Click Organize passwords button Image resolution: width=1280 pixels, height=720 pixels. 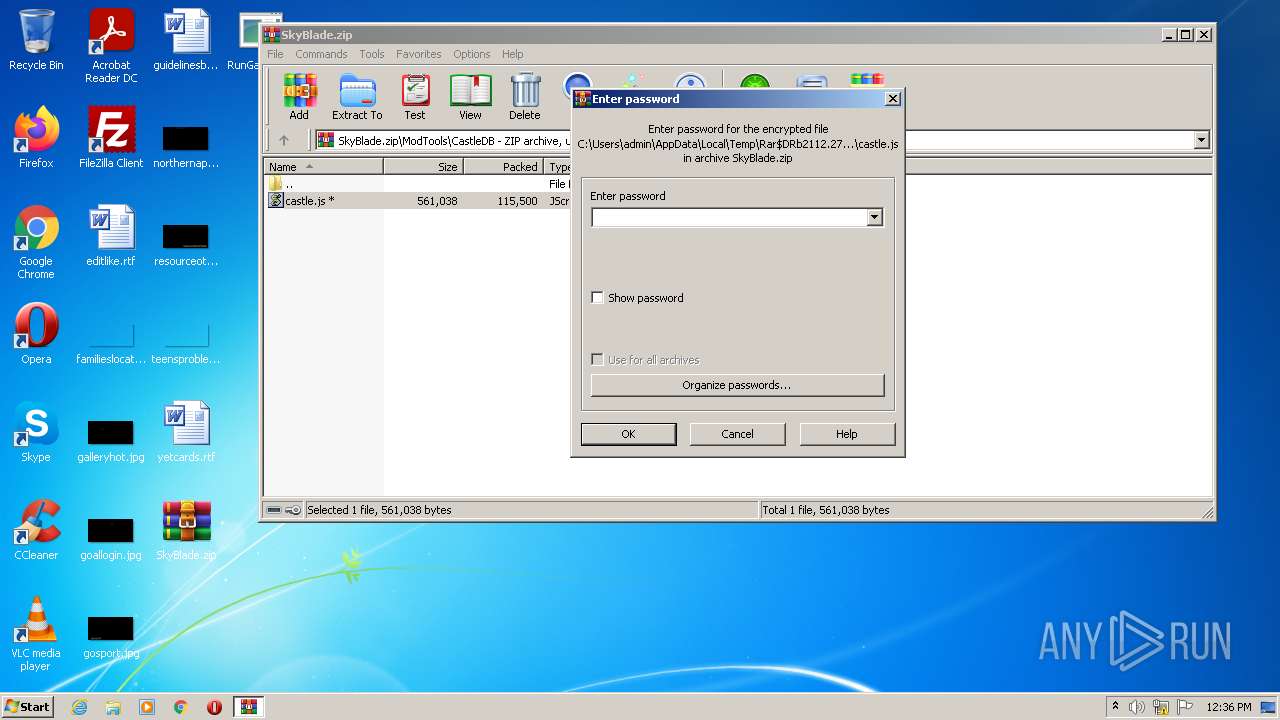tap(737, 385)
